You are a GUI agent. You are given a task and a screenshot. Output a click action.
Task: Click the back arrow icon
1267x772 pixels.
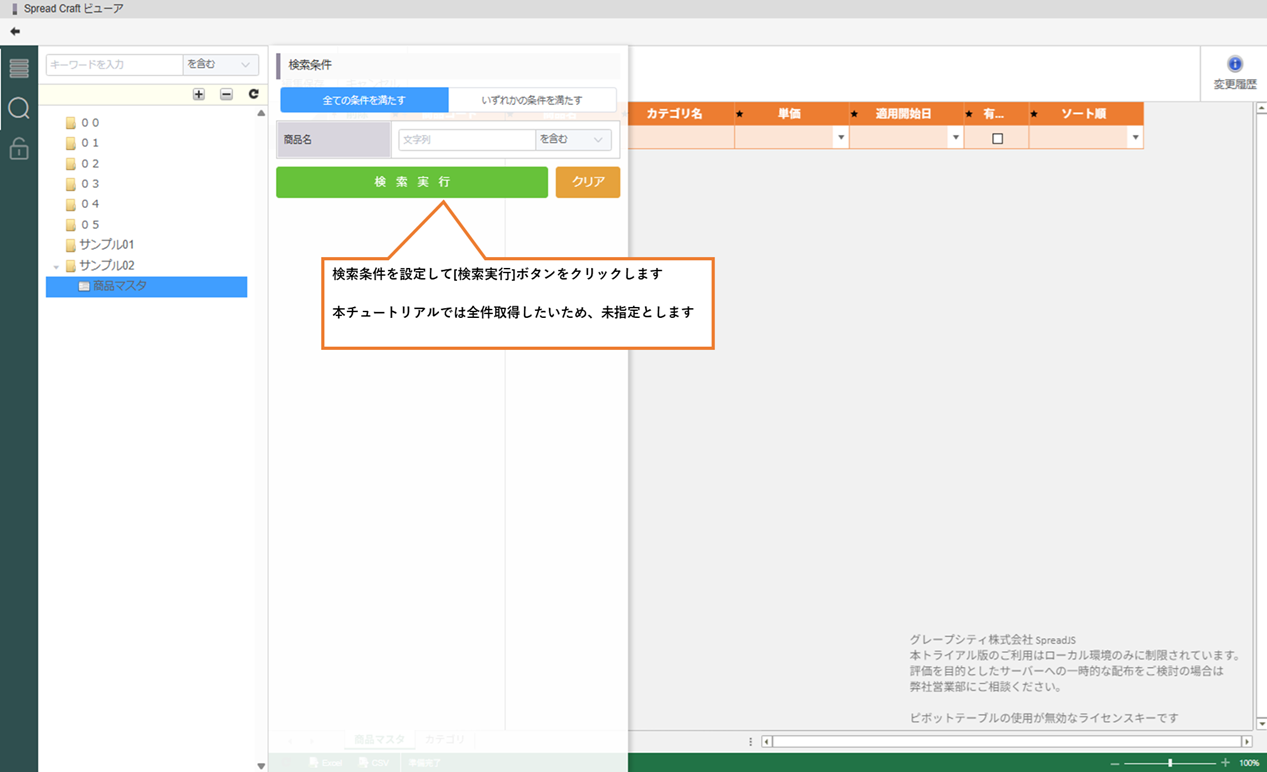(15, 31)
